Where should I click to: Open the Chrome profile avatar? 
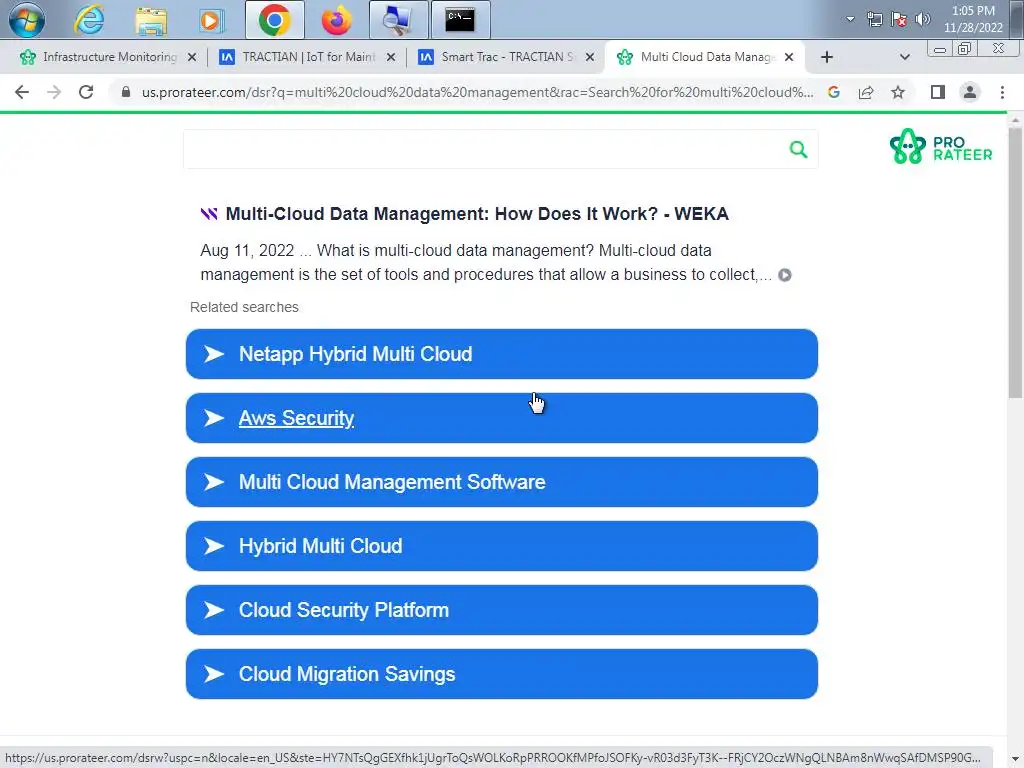coord(970,92)
